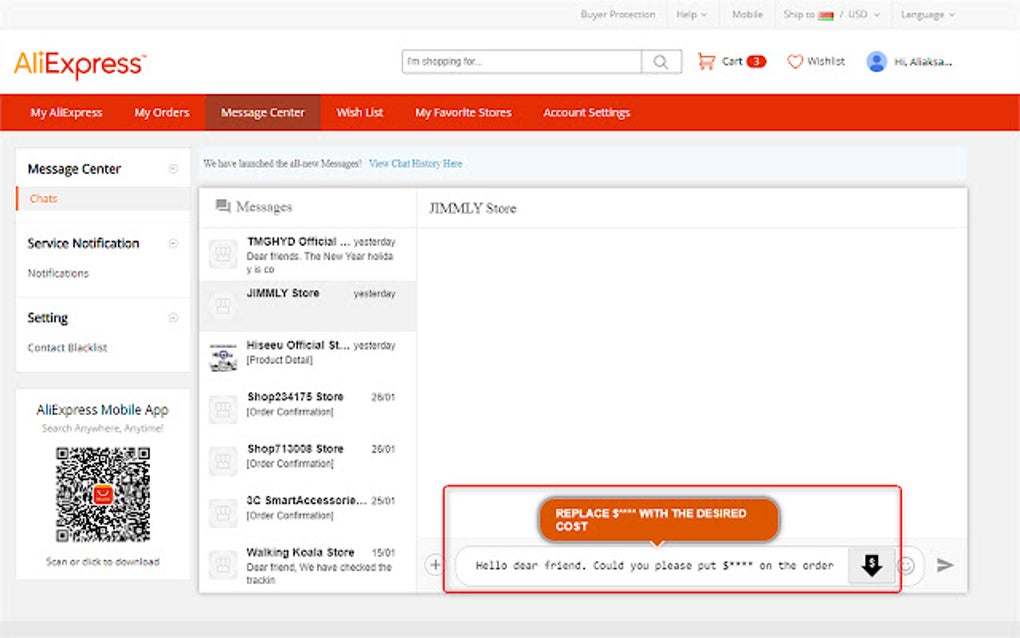
Task: Click the Shop234175 Store avatar icon
Action: pyautogui.click(x=223, y=410)
